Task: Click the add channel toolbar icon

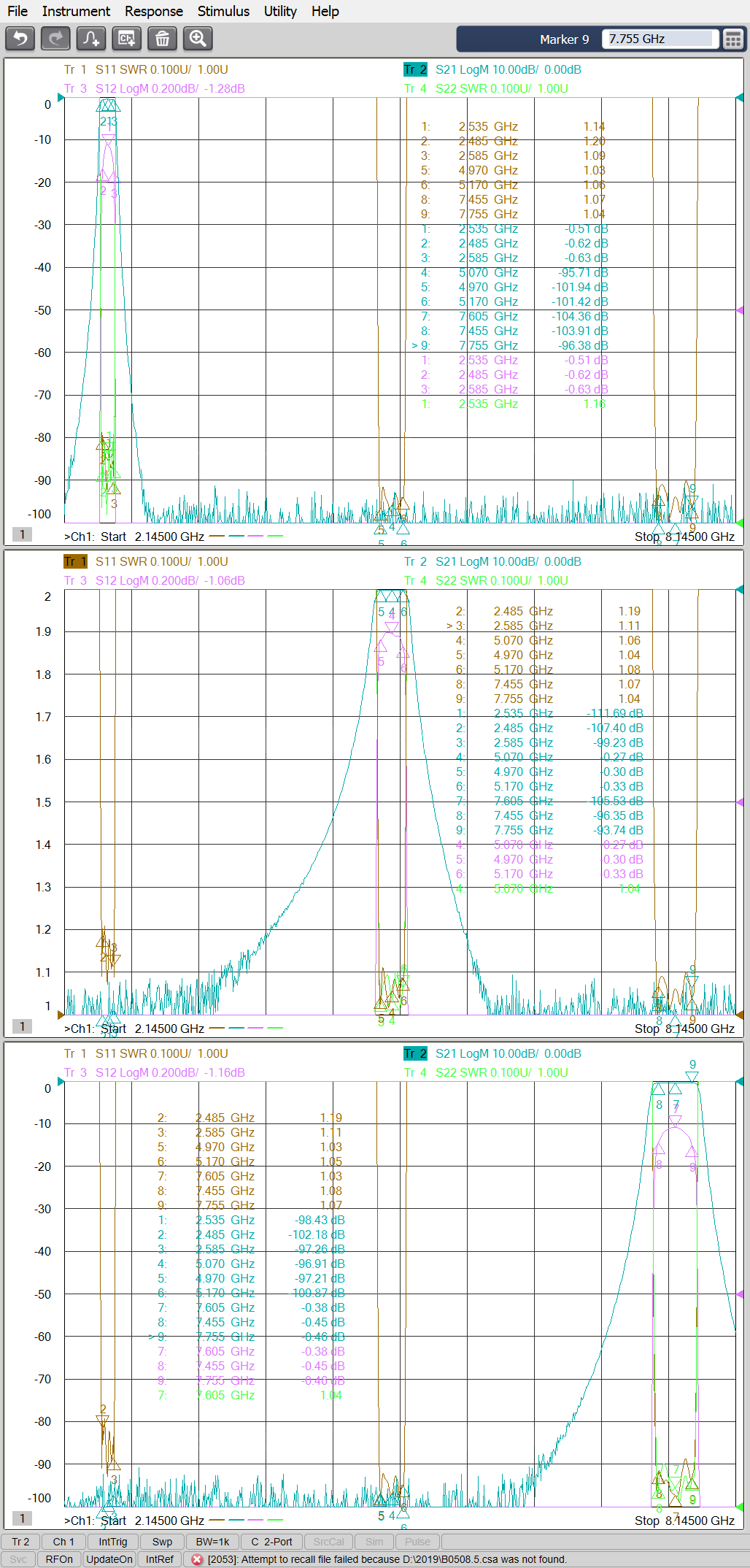Action: point(127,38)
